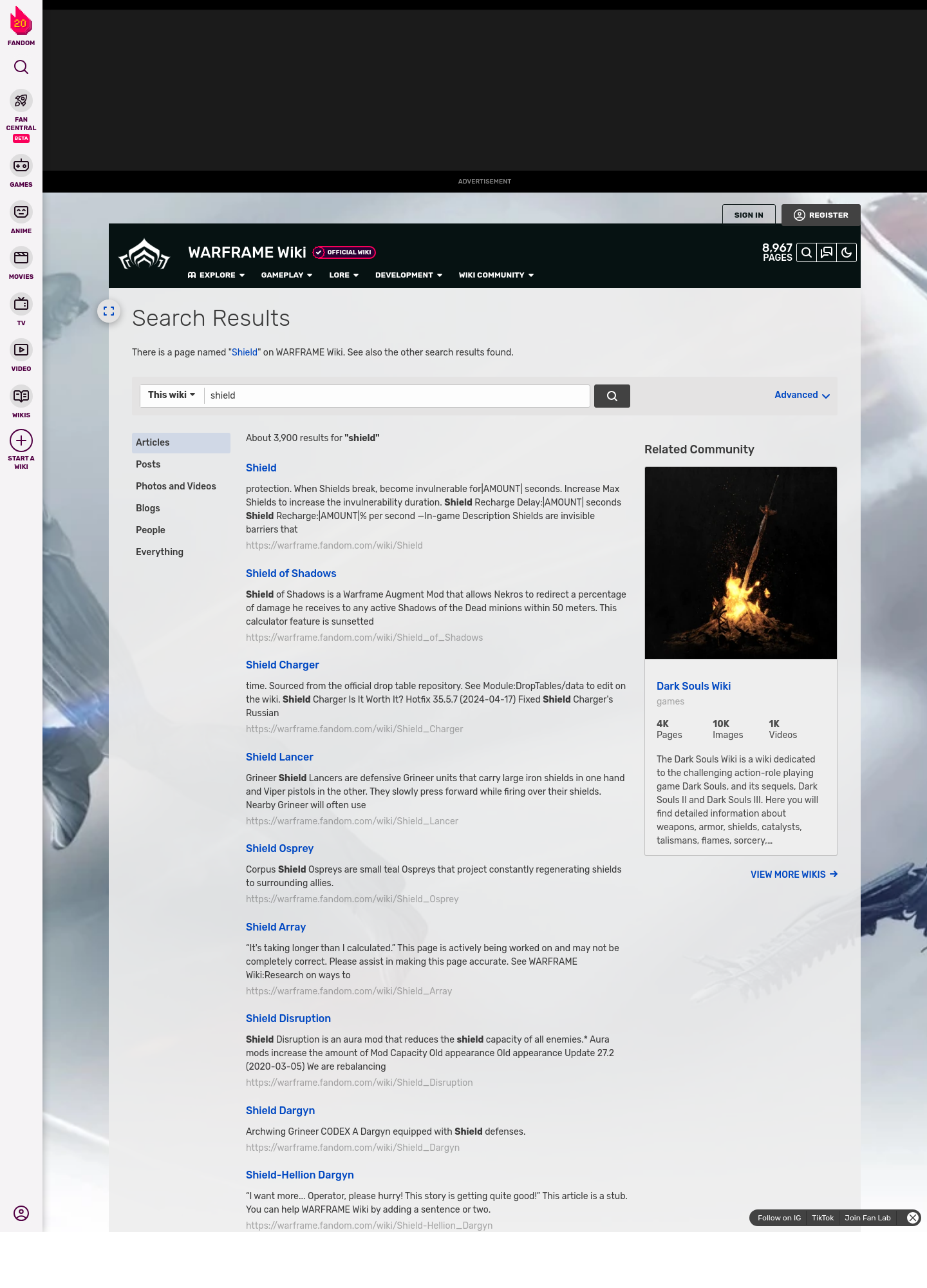This screenshot has width=927, height=1288.
Task: Open the Dark Souls Wiki link
Action: (x=693, y=686)
